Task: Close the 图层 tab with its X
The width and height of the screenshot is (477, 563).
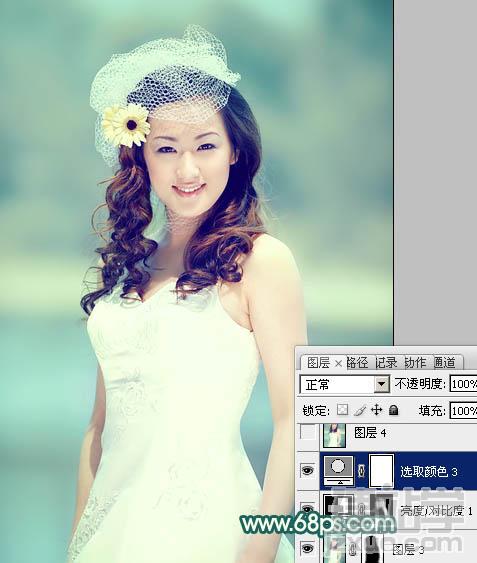Action: click(x=338, y=364)
